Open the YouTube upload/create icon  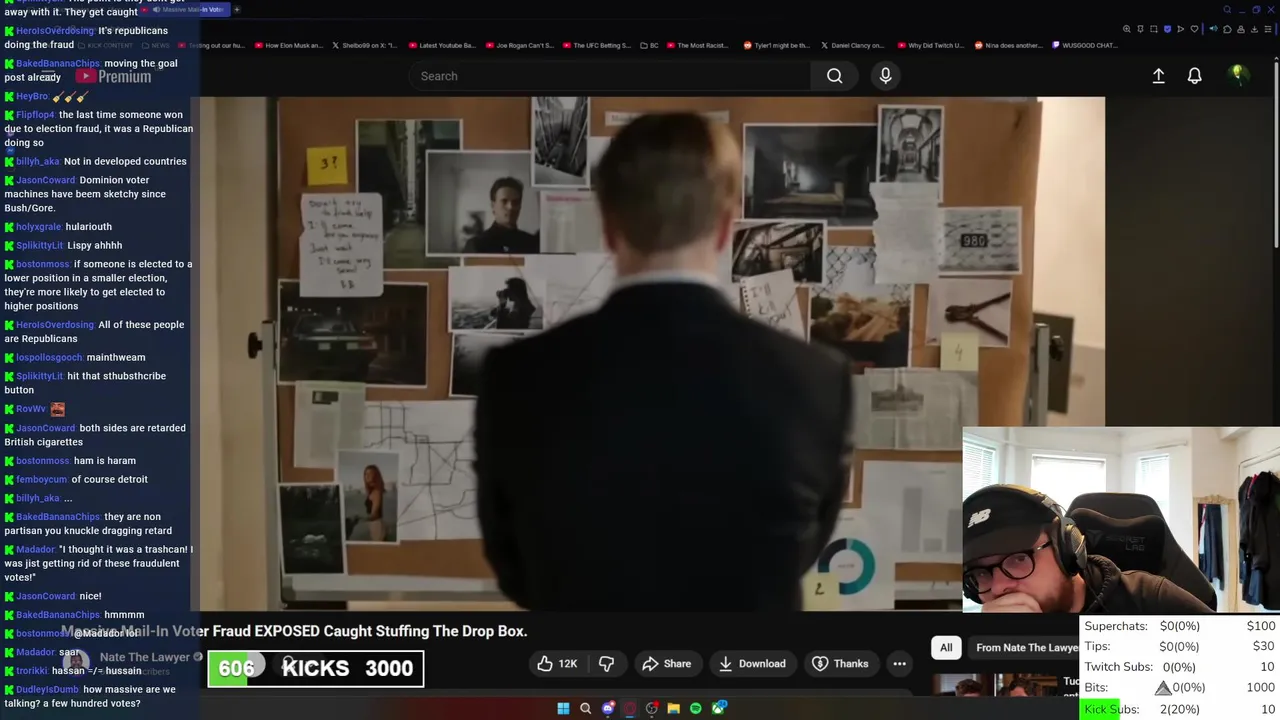tap(1158, 76)
